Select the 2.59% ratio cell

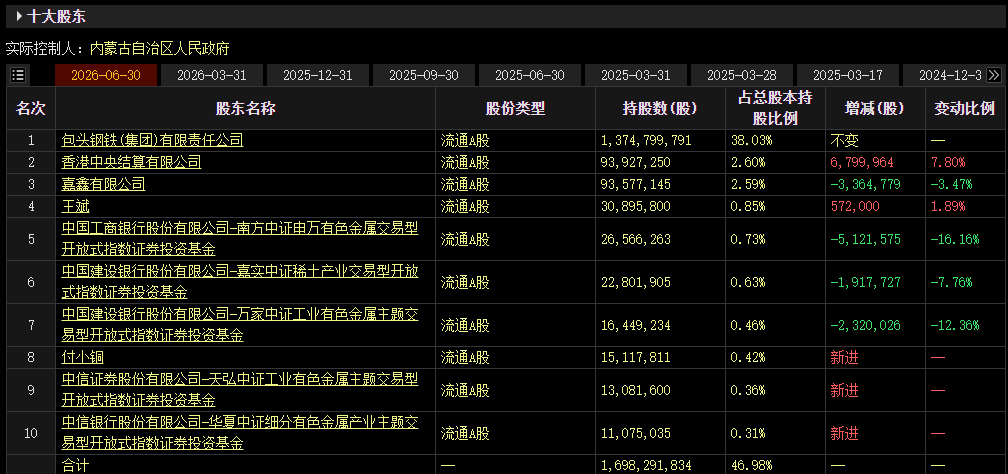[x=748, y=185]
